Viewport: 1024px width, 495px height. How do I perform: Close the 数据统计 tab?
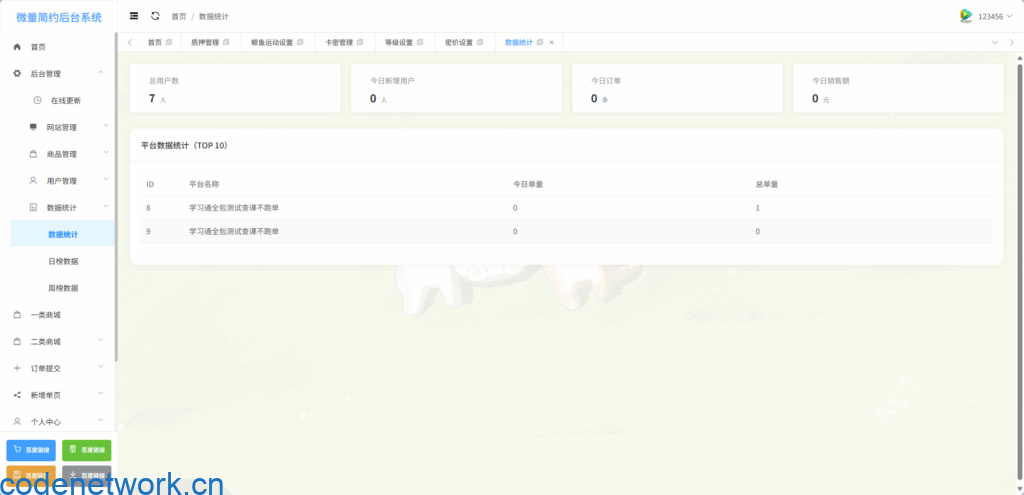click(x=551, y=42)
